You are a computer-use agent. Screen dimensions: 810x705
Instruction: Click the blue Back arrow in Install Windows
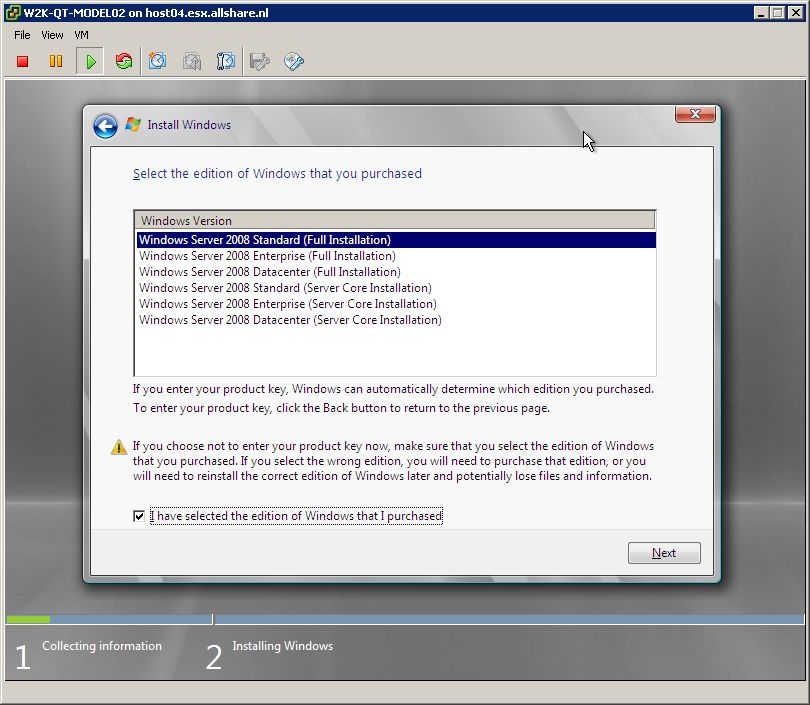tap(105, 126)
